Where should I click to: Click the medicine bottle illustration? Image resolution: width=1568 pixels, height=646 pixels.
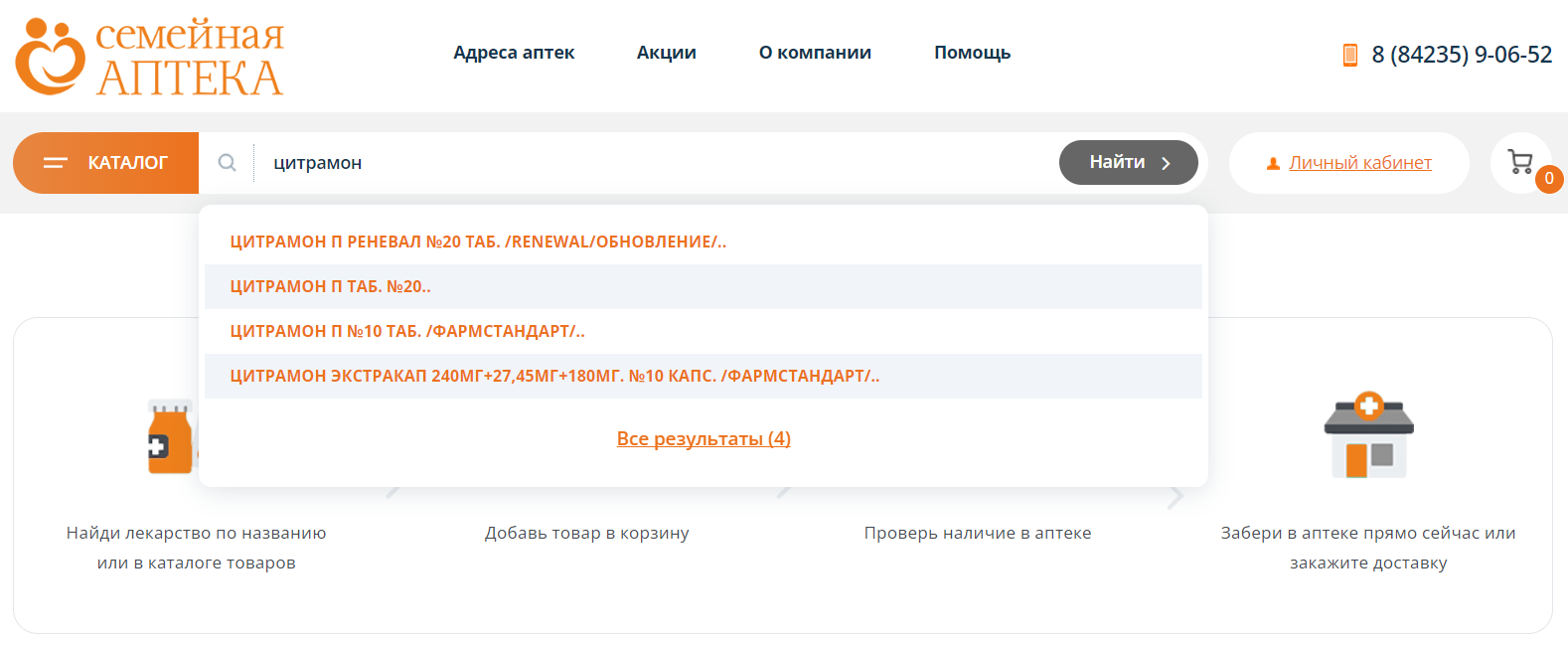(170, 438)
